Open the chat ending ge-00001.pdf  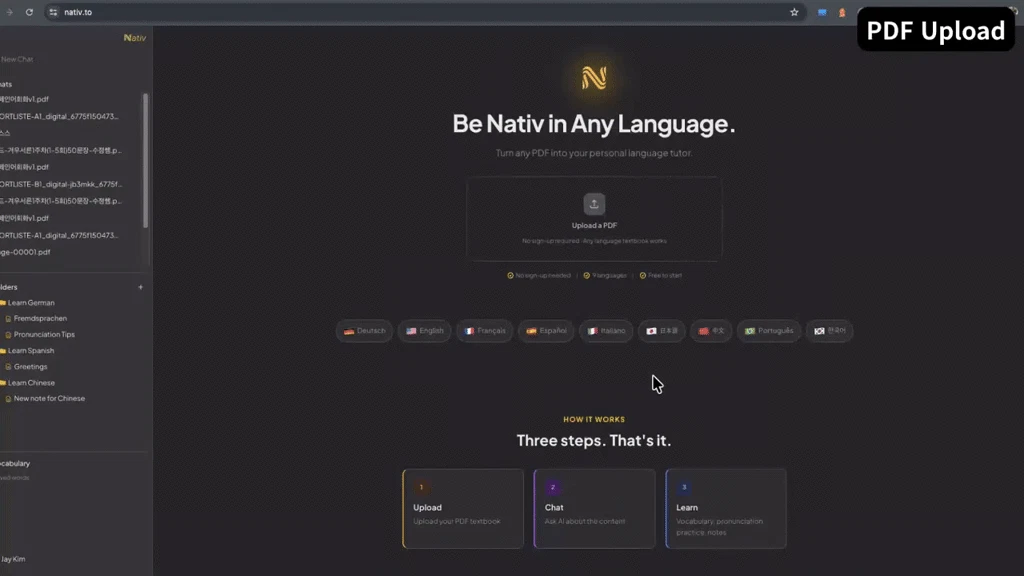point(25,252)
